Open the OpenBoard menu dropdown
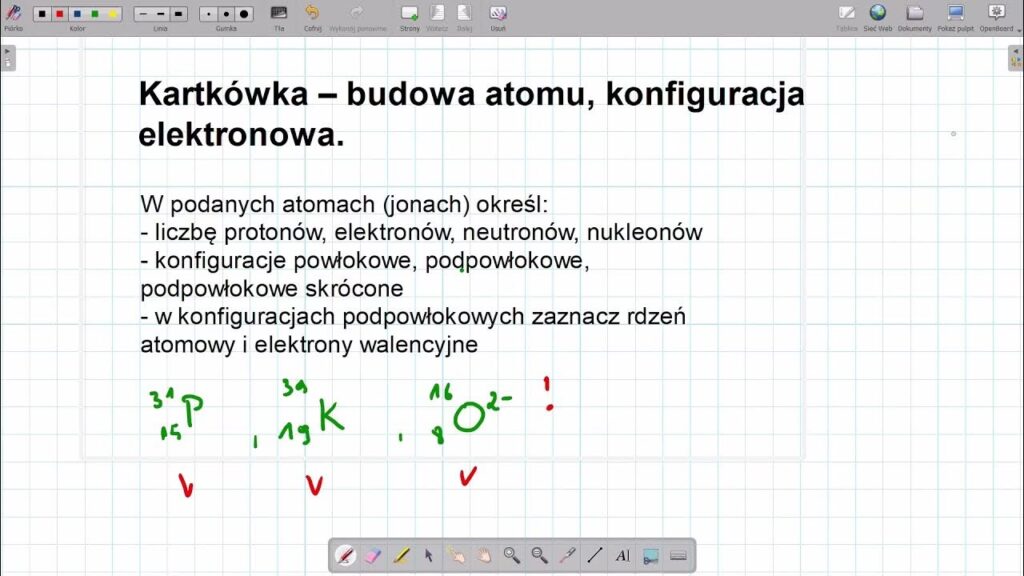The height and width of the screenshot is (576, 1024). click(x=996, y=14)
